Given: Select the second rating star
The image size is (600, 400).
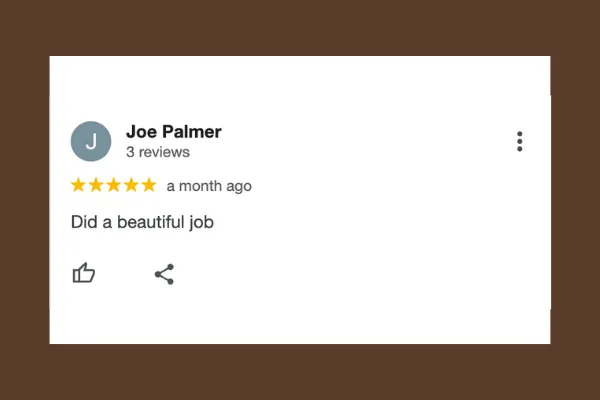Looking at the screenshot, I should pos(96,185).
